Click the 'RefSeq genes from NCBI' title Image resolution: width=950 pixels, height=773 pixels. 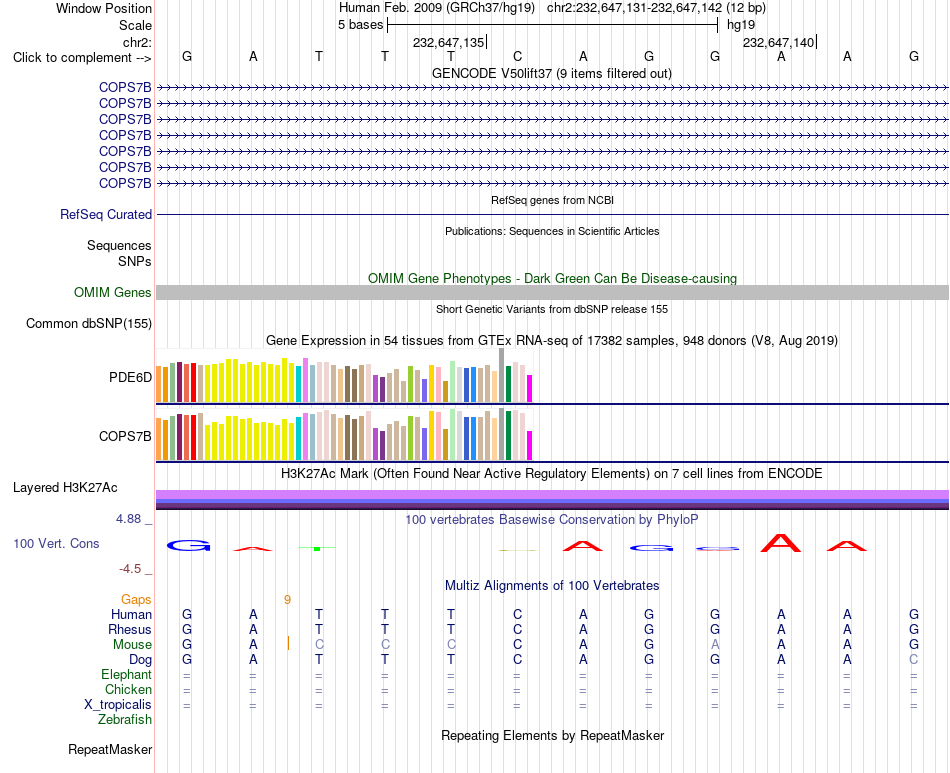tap(552, 200)
